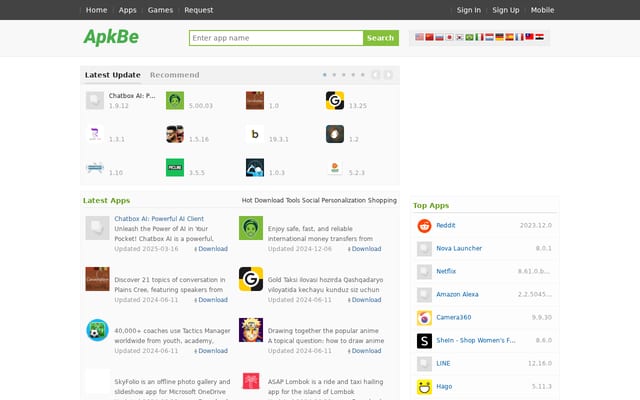Screen dimensions: 640x400
Task: Go to the ApkBe logo homepage
Action: (111, 37)
